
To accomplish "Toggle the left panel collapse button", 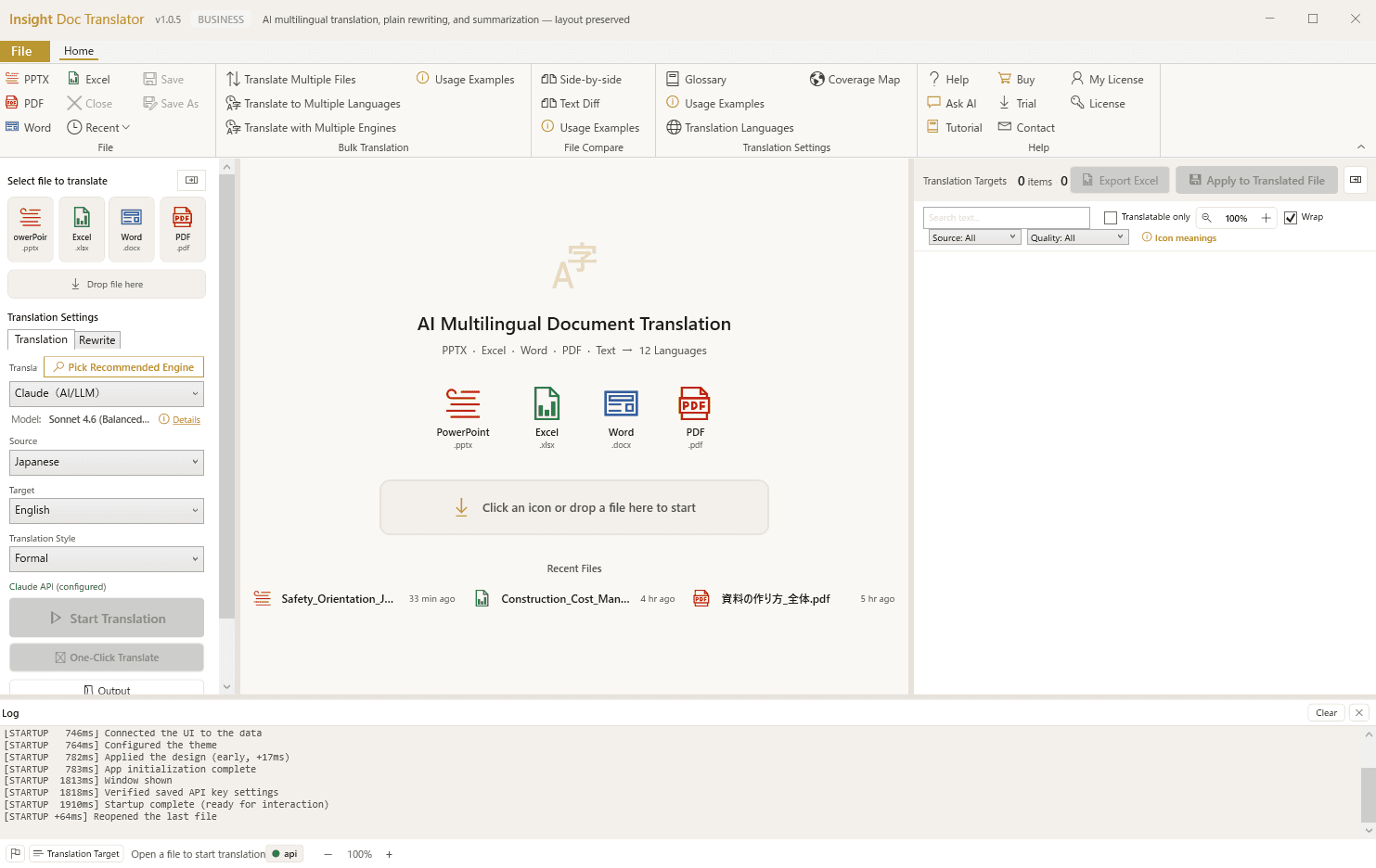I will (191, 180).
